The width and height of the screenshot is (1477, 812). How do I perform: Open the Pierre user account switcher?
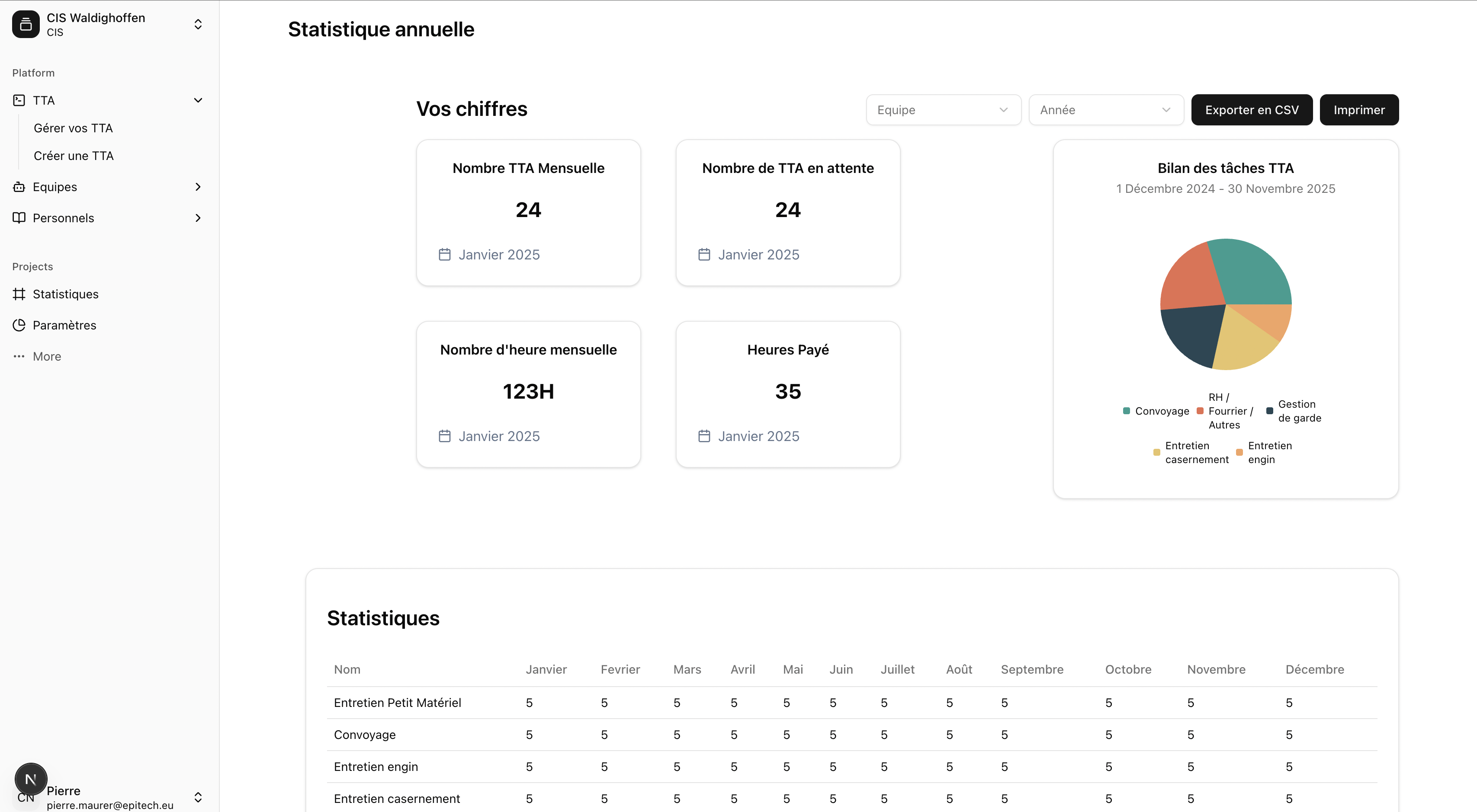click(198, 797)
